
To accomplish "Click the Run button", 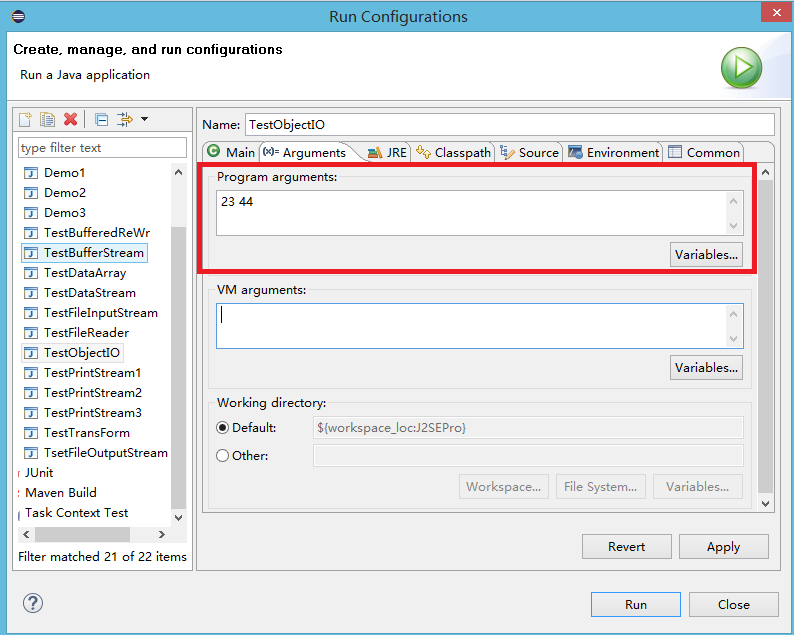I will click(x=636, y=605).
